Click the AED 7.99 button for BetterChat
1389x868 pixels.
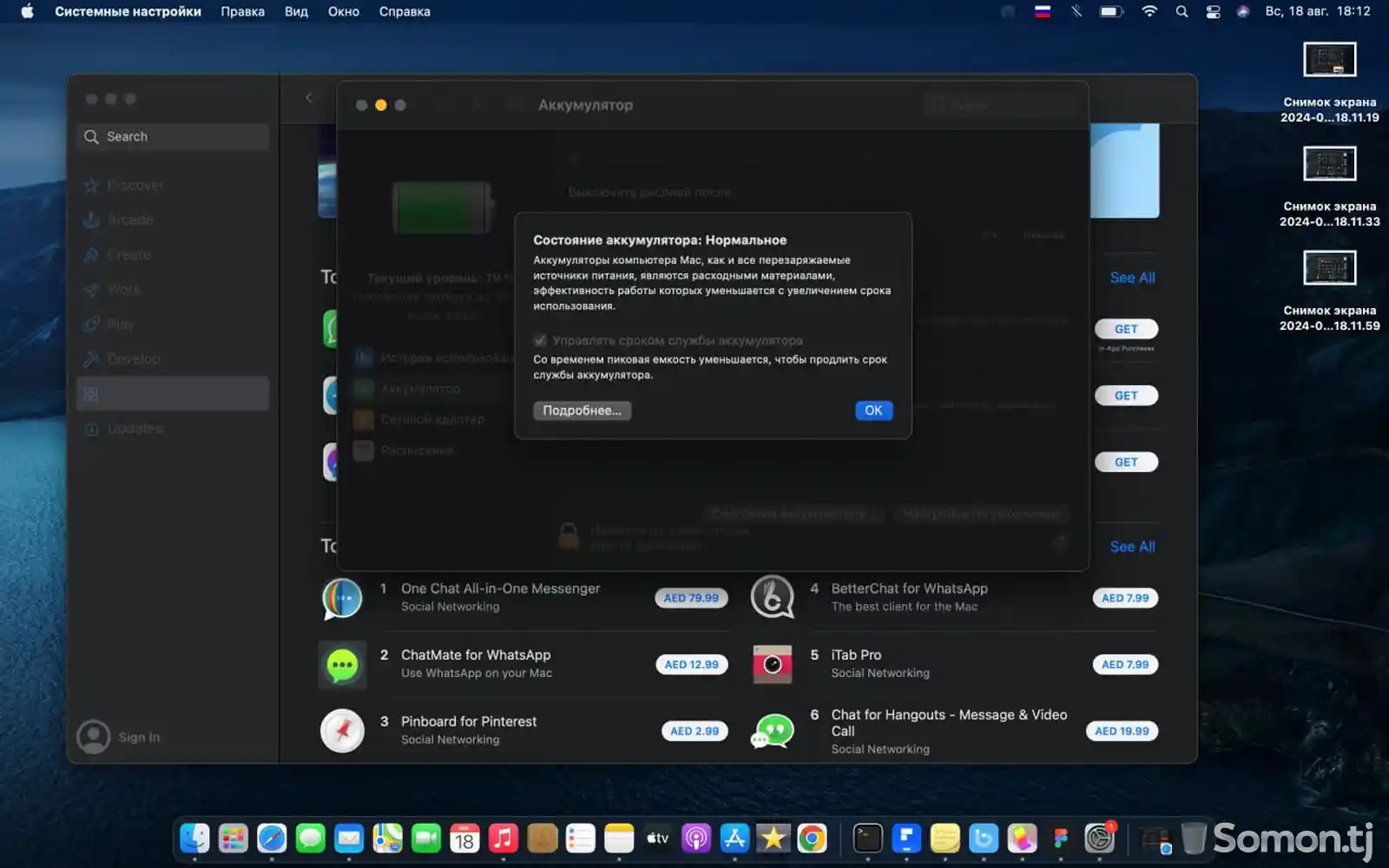tap(1125, 598)
